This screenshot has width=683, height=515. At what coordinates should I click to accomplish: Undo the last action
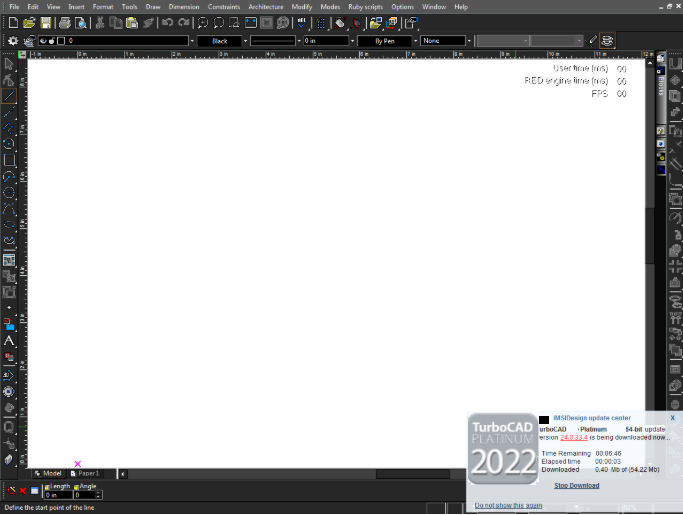[x=167, y=23]
